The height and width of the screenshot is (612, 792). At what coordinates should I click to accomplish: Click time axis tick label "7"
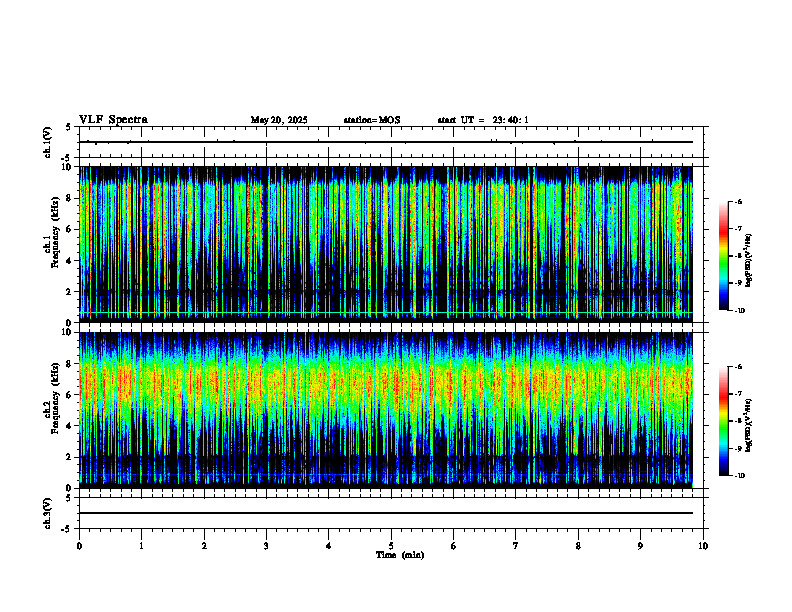click(516, 546)
